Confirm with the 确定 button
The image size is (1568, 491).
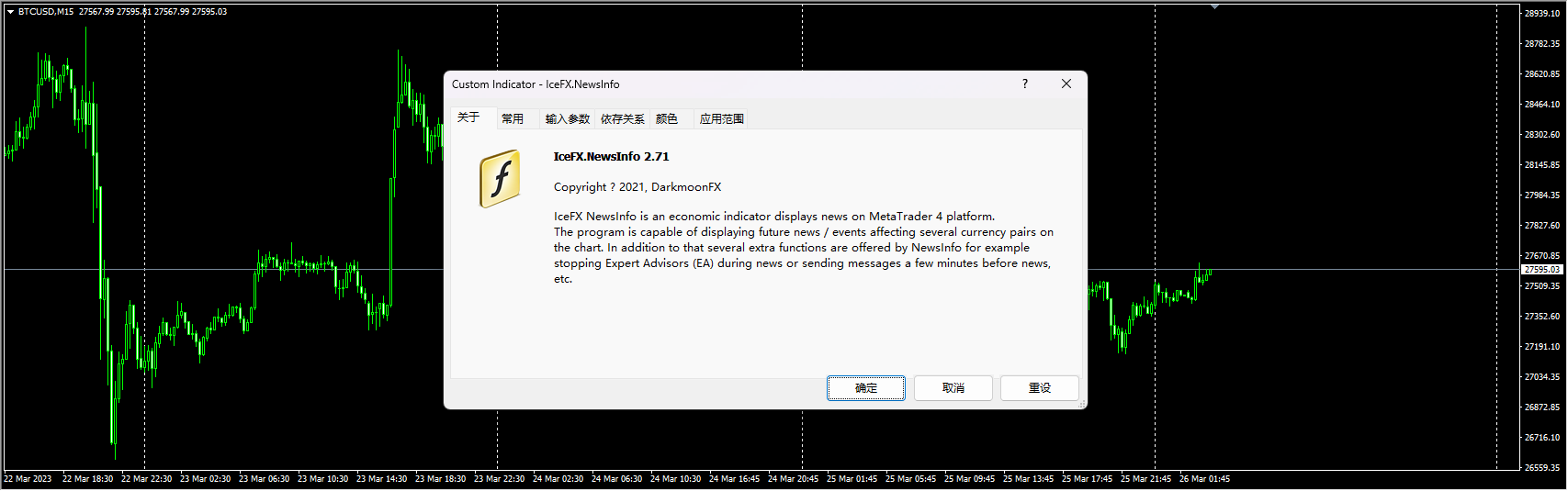tap(866, 388)
